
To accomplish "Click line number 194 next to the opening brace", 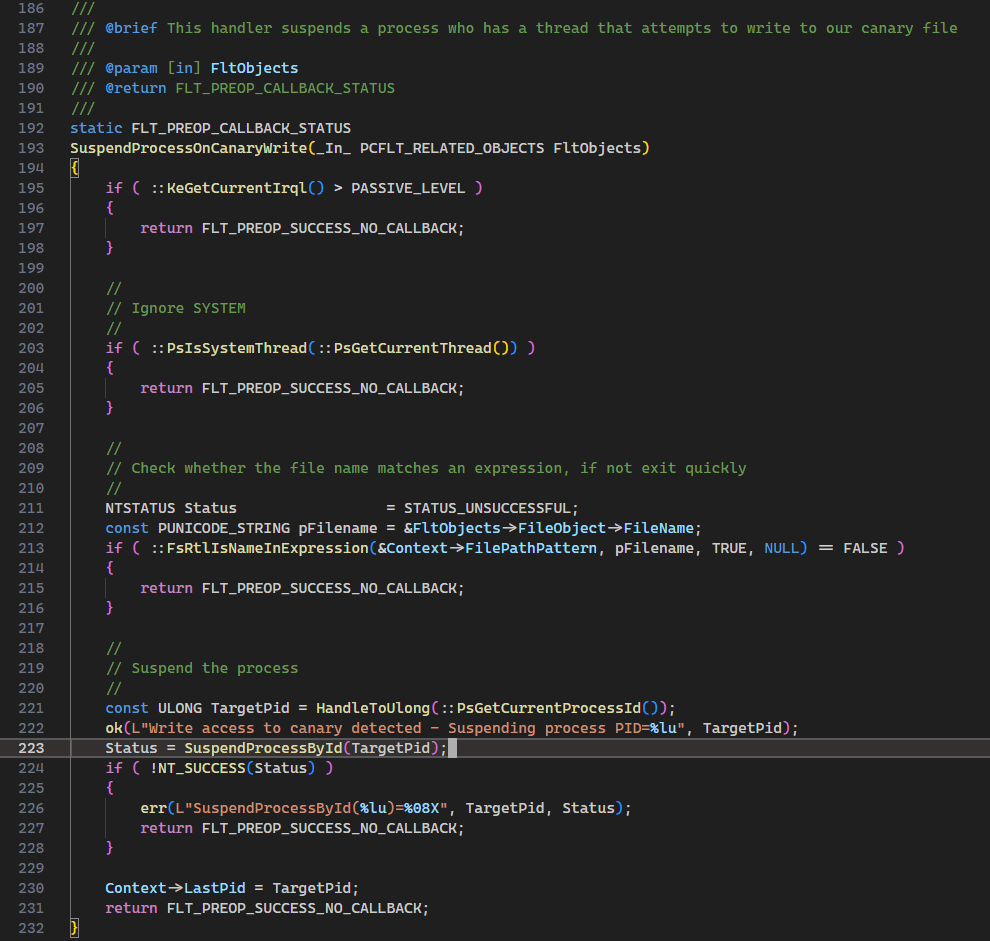I will click(x=31, y=168).
